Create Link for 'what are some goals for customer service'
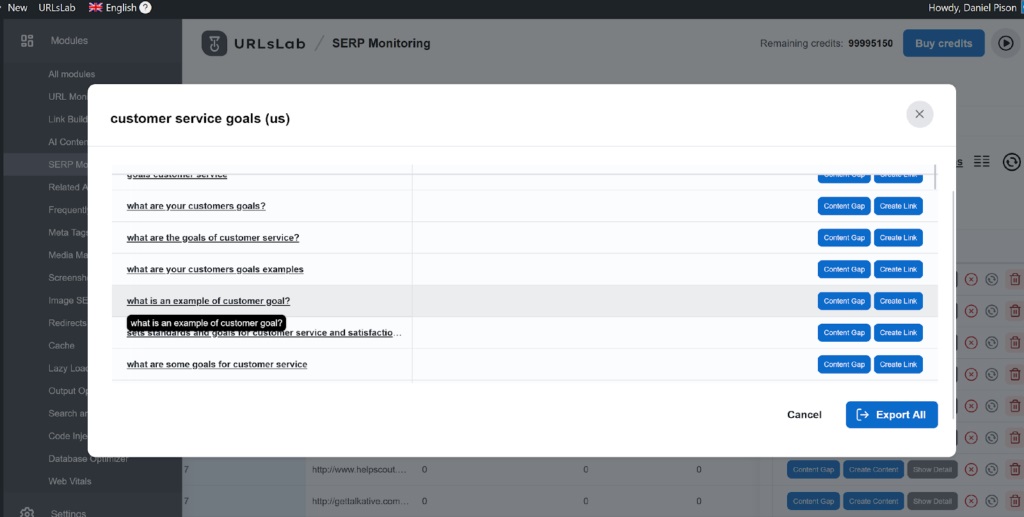1024x517 pixels. point(898,364)
